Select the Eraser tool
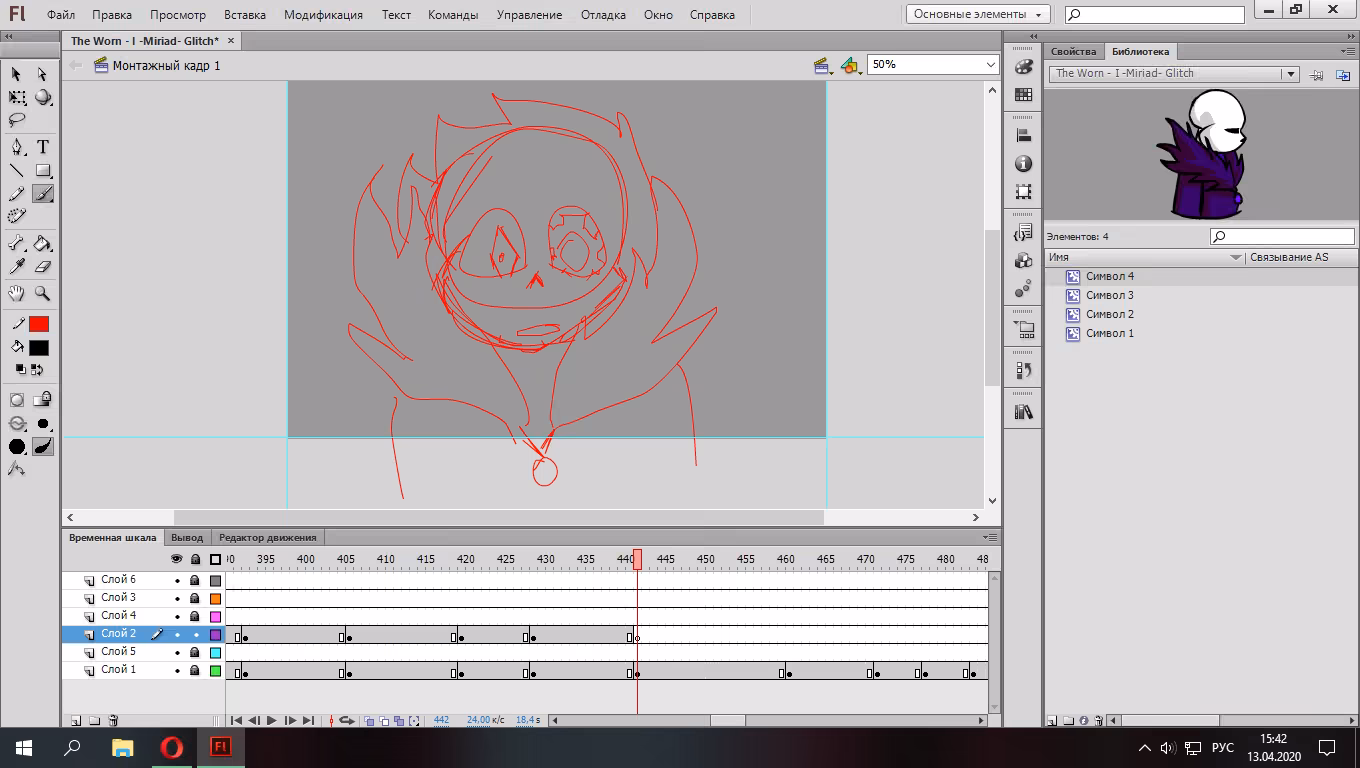 [42, 266]
